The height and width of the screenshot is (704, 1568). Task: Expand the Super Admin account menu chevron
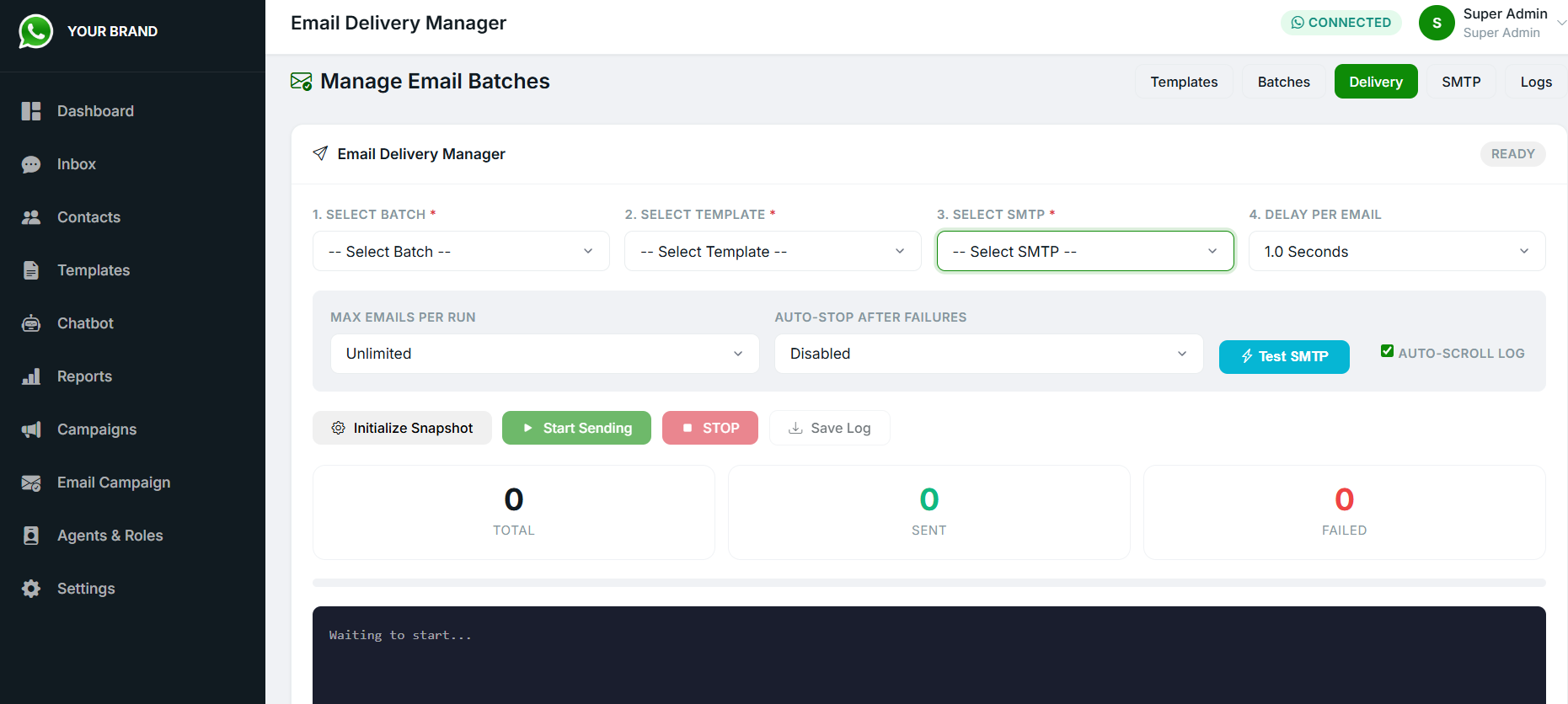(1561, 23)
